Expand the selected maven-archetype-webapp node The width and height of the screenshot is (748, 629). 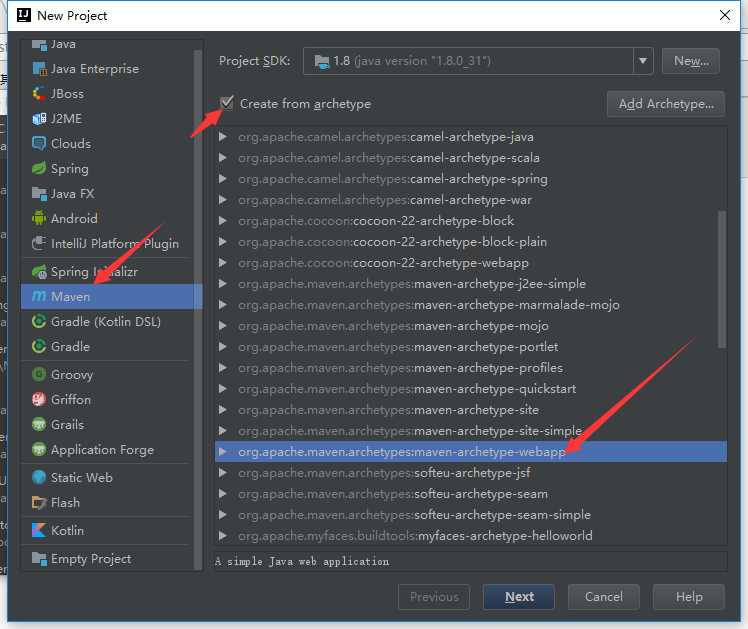coord(222,452)
